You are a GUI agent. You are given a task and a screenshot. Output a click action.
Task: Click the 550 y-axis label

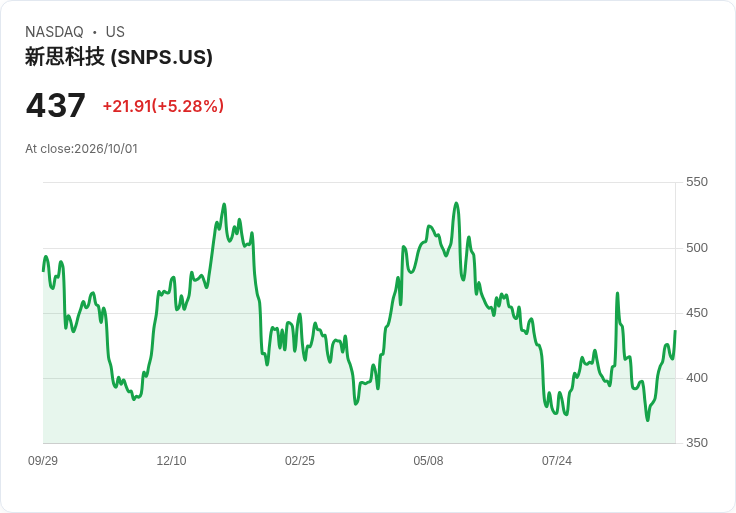point(697,182)
